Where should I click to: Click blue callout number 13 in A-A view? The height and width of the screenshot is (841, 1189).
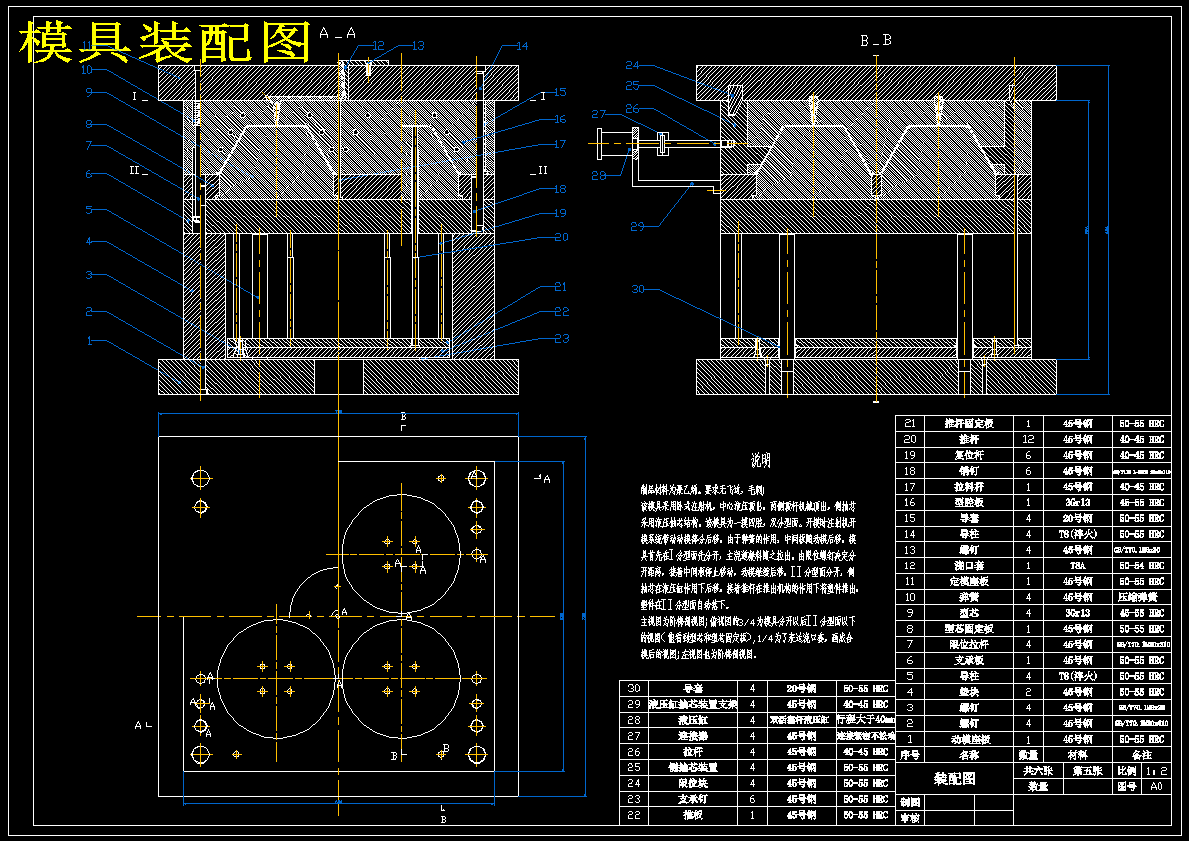418,46
